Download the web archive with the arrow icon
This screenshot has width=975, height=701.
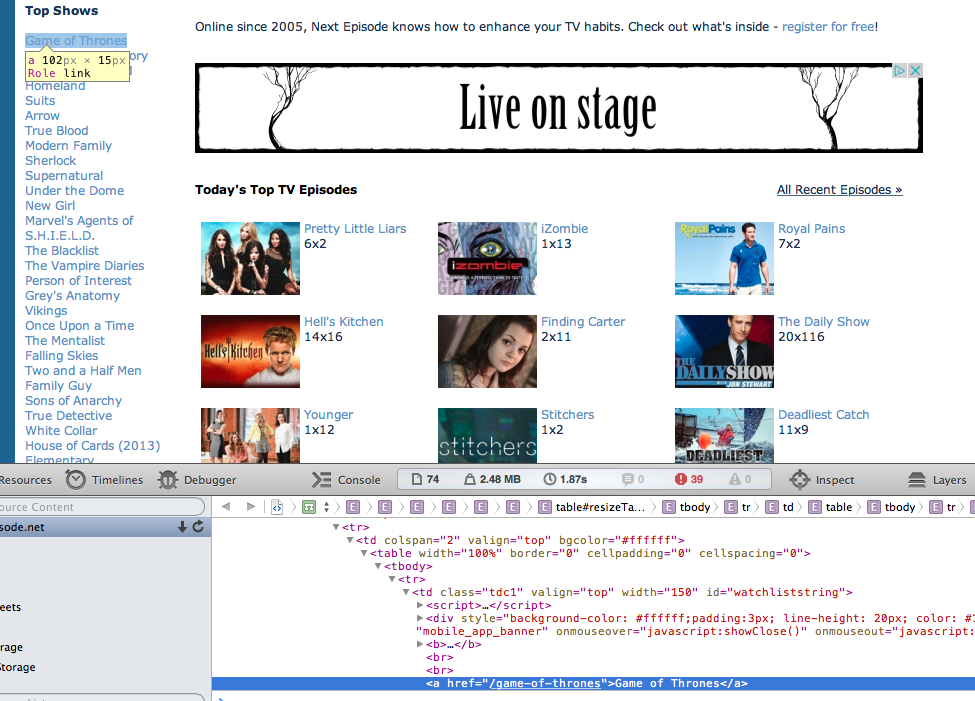[182, 527]
